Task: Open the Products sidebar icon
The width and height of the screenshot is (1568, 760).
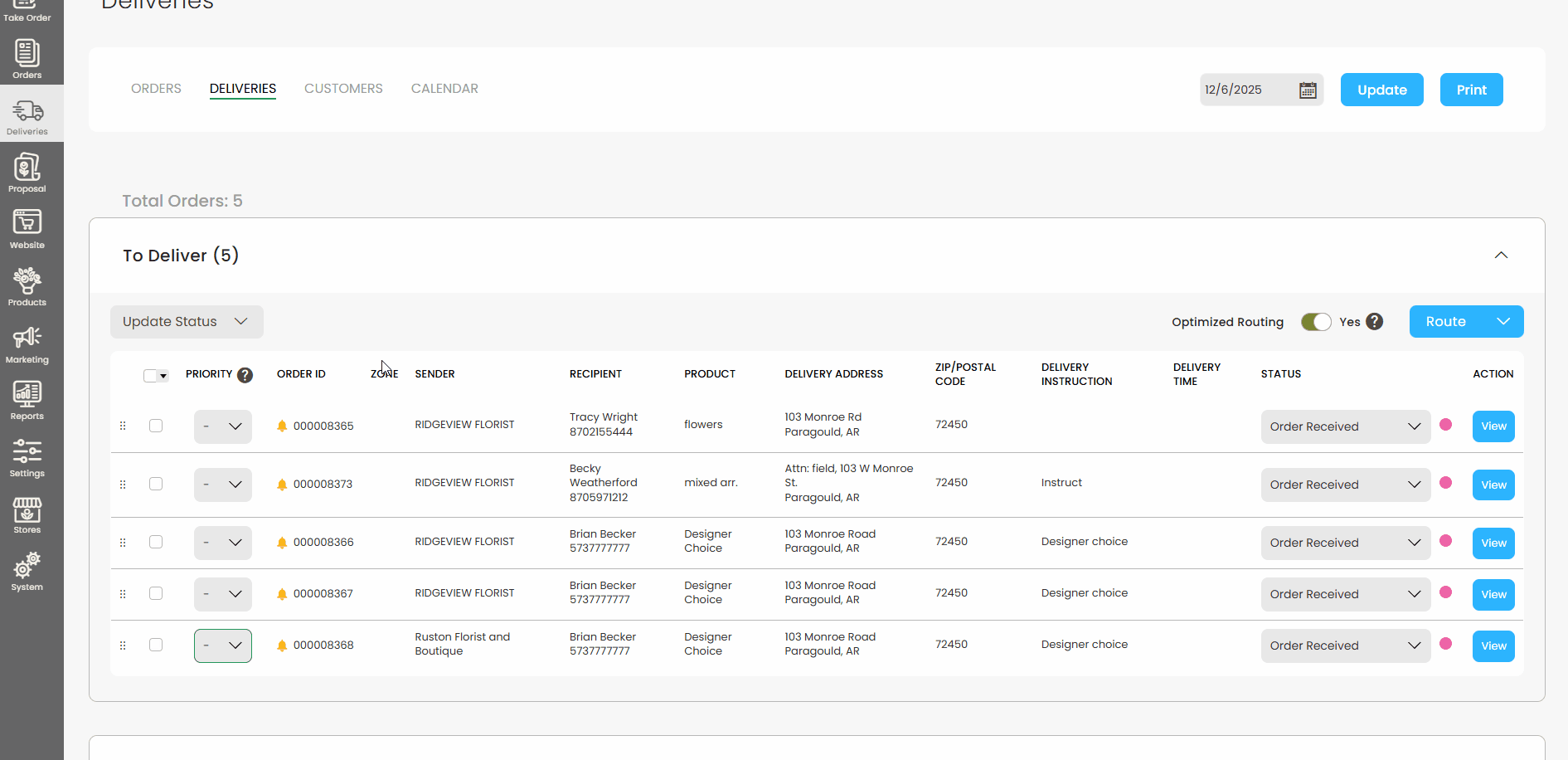Action: pos(27,286)
